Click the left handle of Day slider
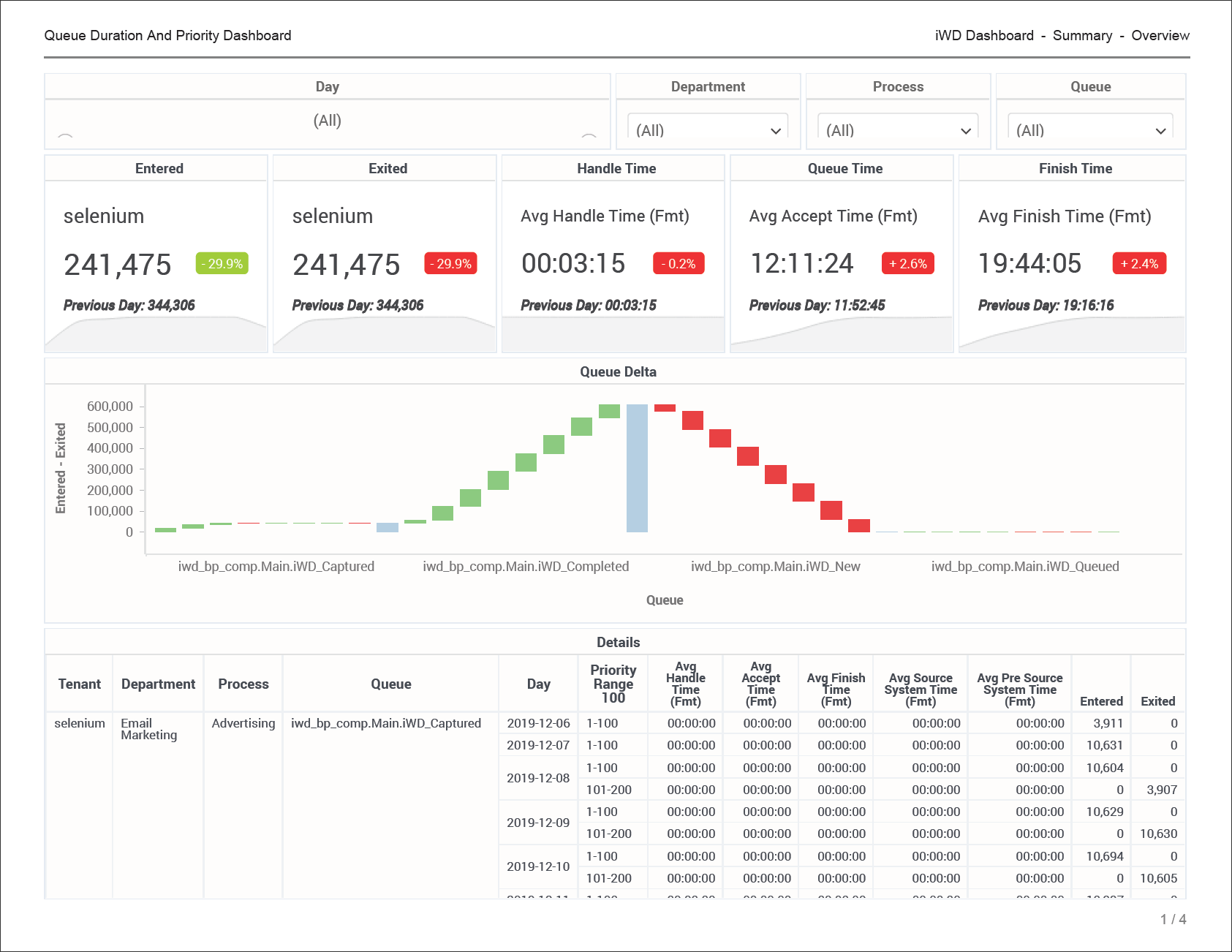 pyautogui.click(x=65, y=137)
